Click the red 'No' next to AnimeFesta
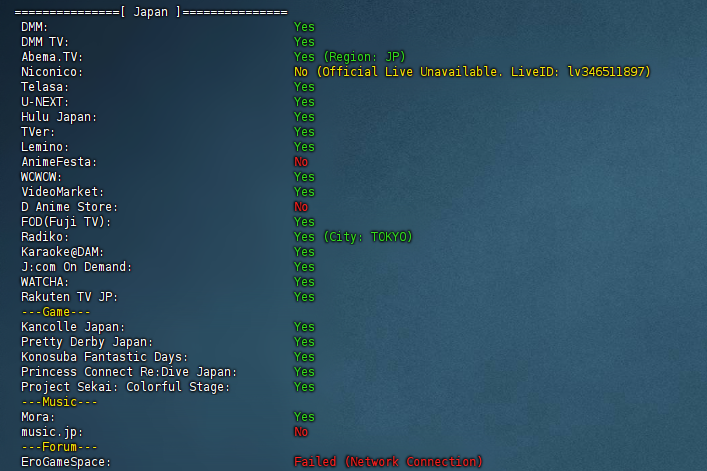Screen dimensions: 707x471 pyautogui.click(x=301, y=162)
